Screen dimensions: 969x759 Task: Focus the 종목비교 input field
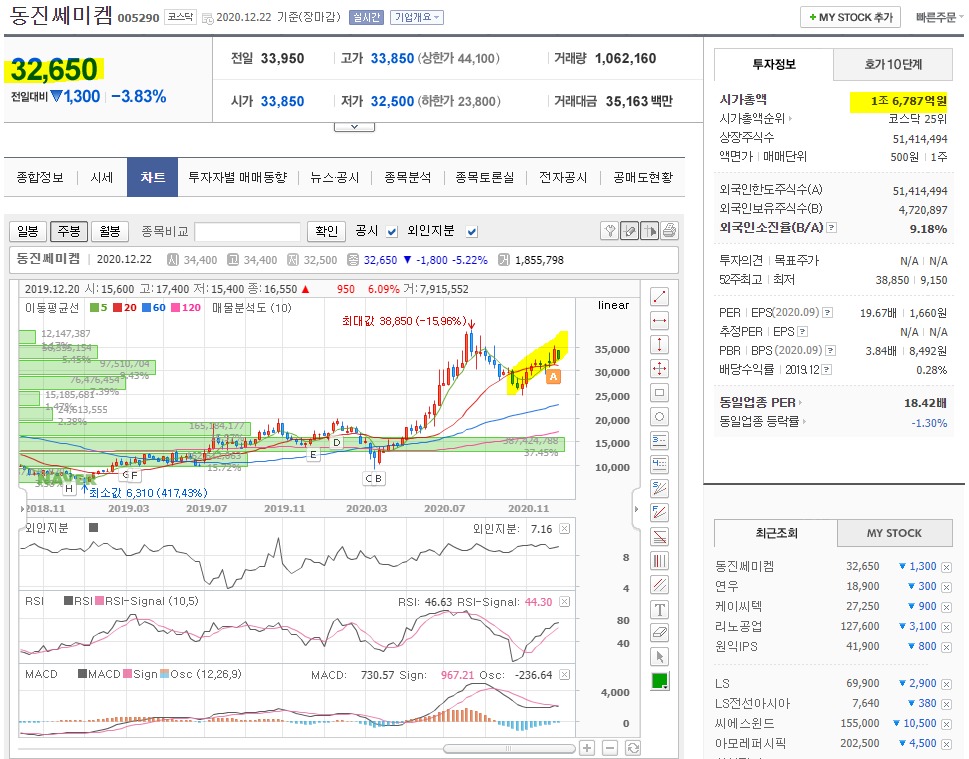(247, 232)
